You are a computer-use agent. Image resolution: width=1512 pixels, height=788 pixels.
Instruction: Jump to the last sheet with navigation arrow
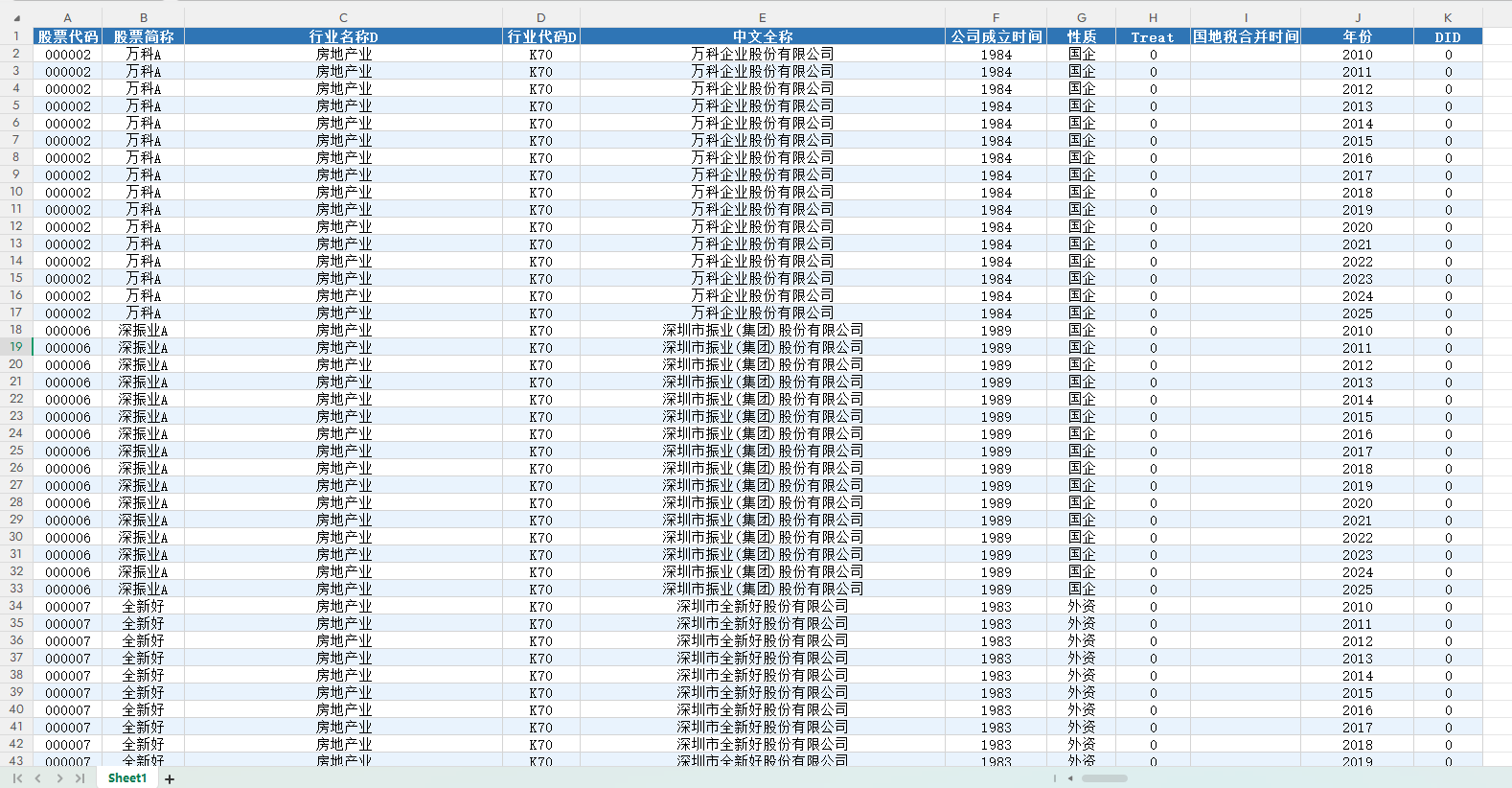click(x=80, y=778)
